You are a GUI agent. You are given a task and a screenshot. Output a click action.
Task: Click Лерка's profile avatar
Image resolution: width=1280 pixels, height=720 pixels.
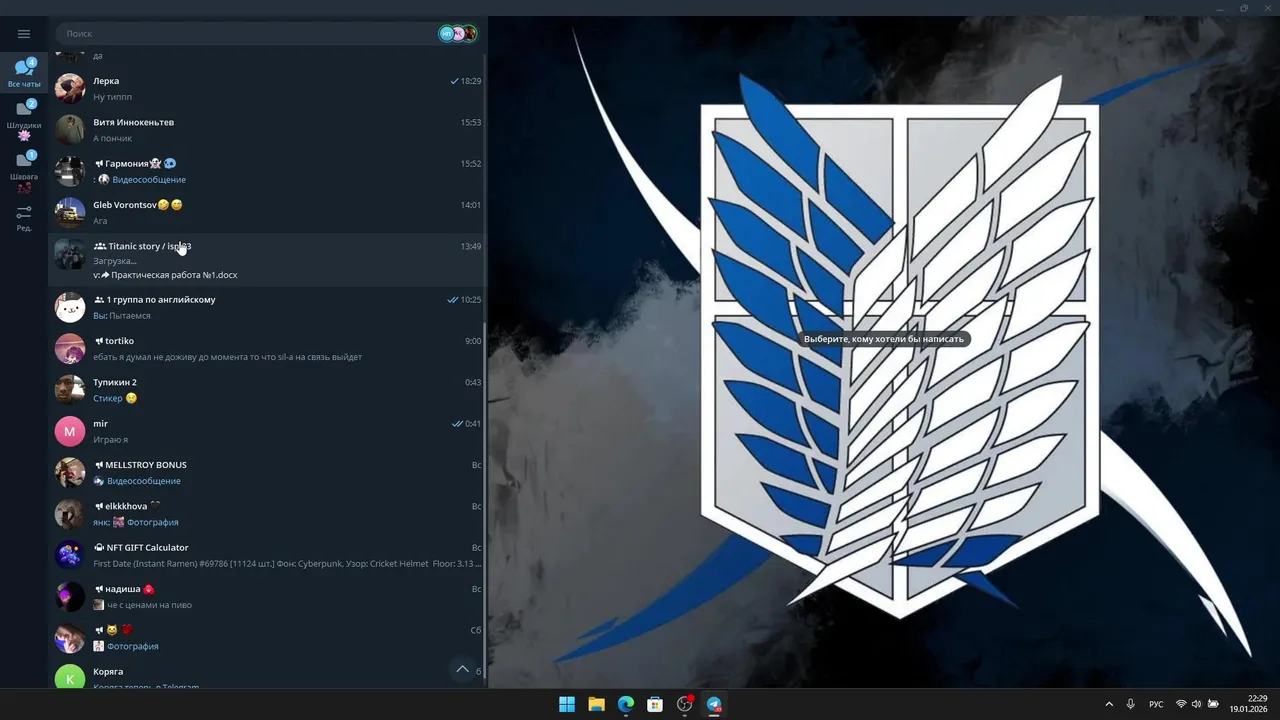(69, 88)
